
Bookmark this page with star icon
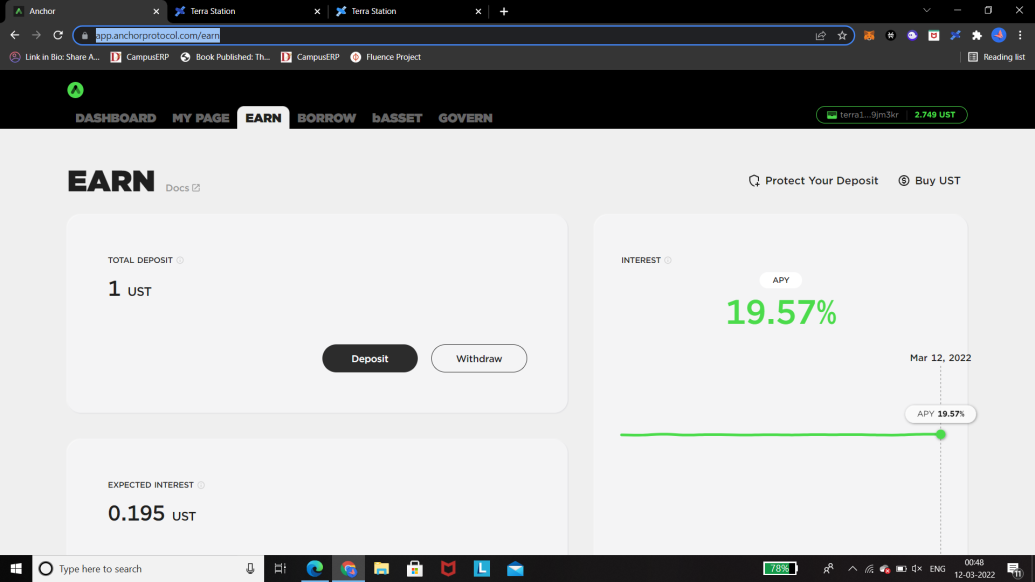click(842, 36)
